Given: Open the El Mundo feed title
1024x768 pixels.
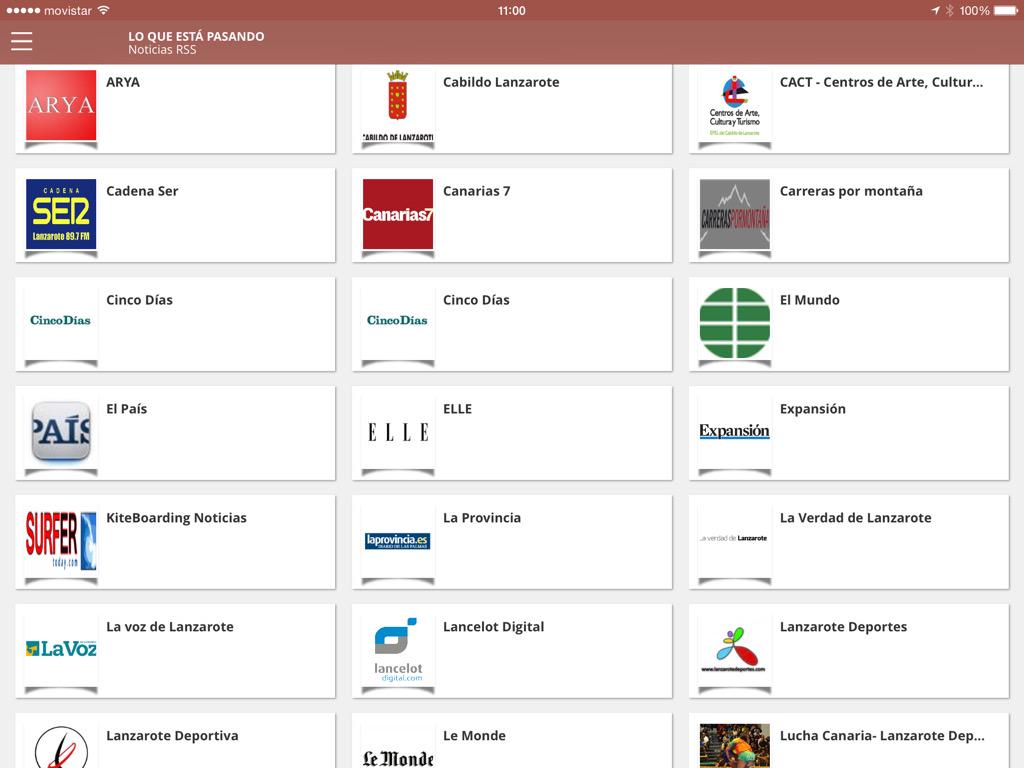Looking at the screenshot, I should pos(810,300).
